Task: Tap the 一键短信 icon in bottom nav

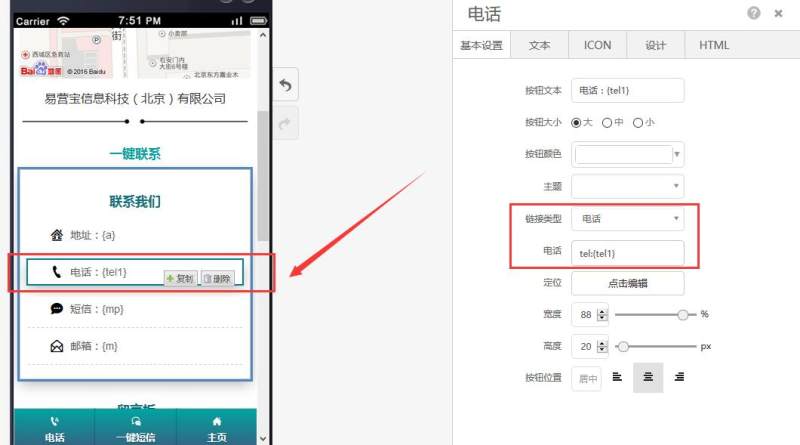Action: click(136, 422)
